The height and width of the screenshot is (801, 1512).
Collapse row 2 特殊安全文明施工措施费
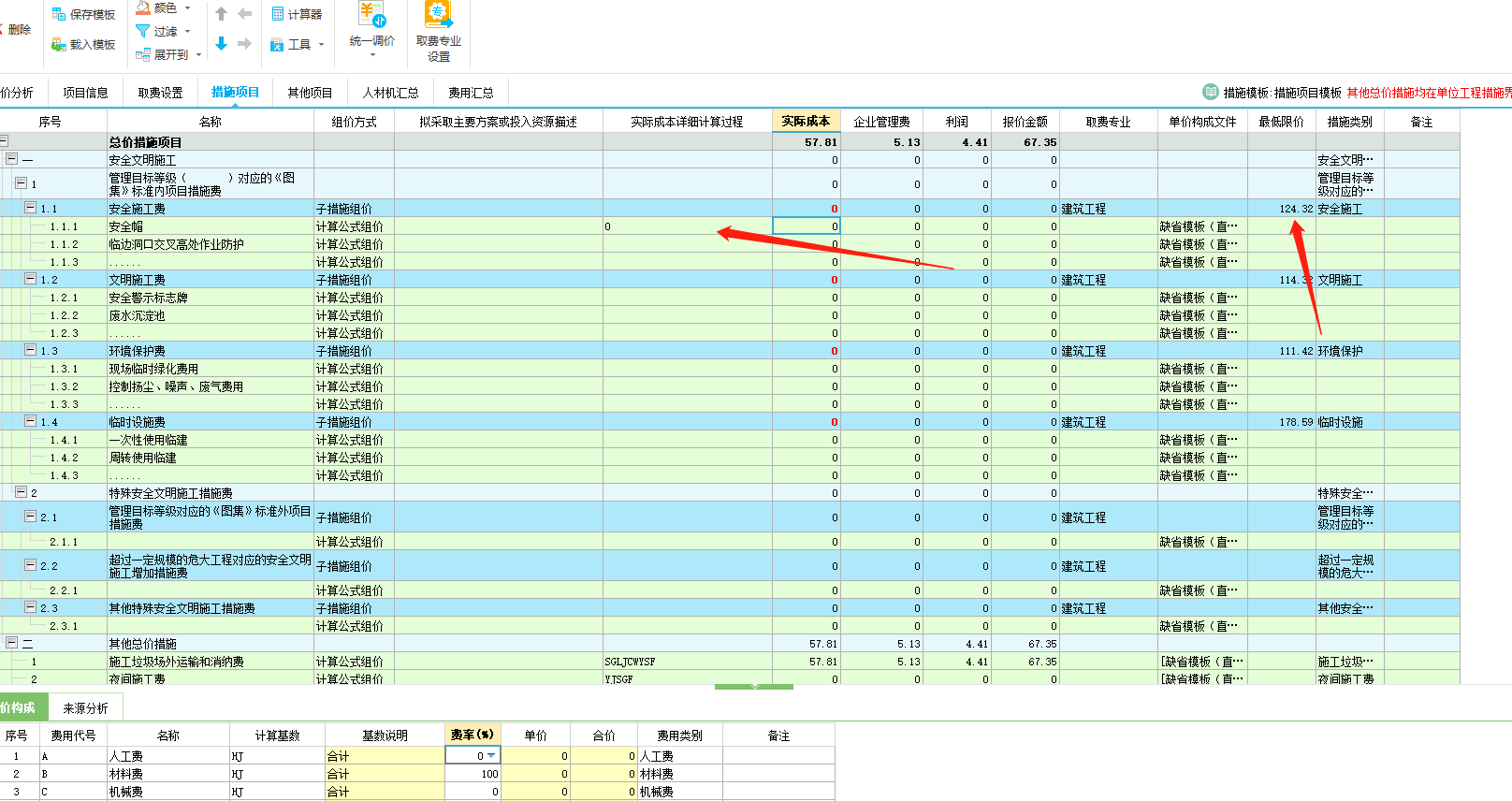click(21, 491)
